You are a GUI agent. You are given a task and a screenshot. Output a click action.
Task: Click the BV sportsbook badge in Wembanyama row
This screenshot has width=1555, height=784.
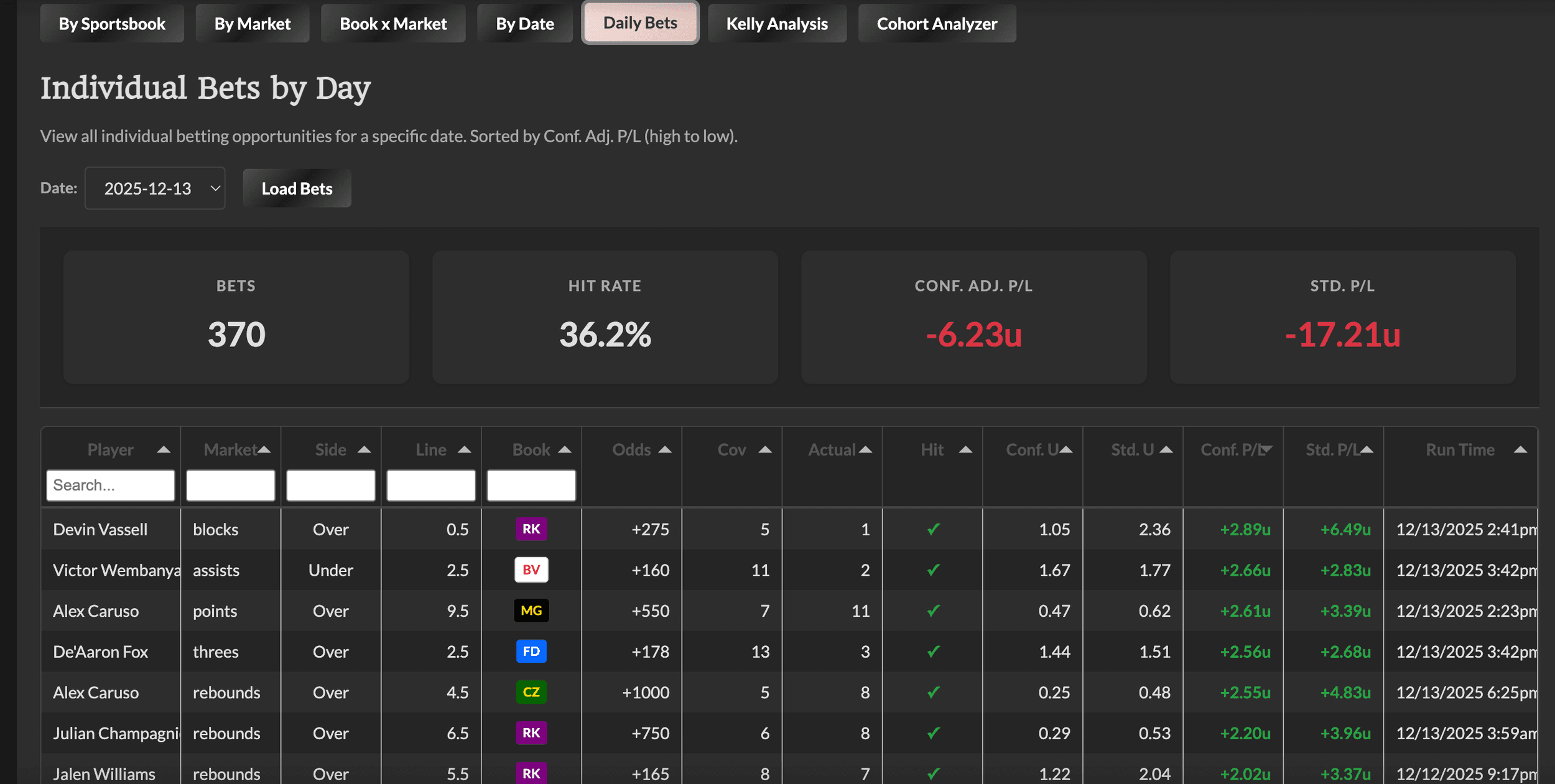click(531, 570)
